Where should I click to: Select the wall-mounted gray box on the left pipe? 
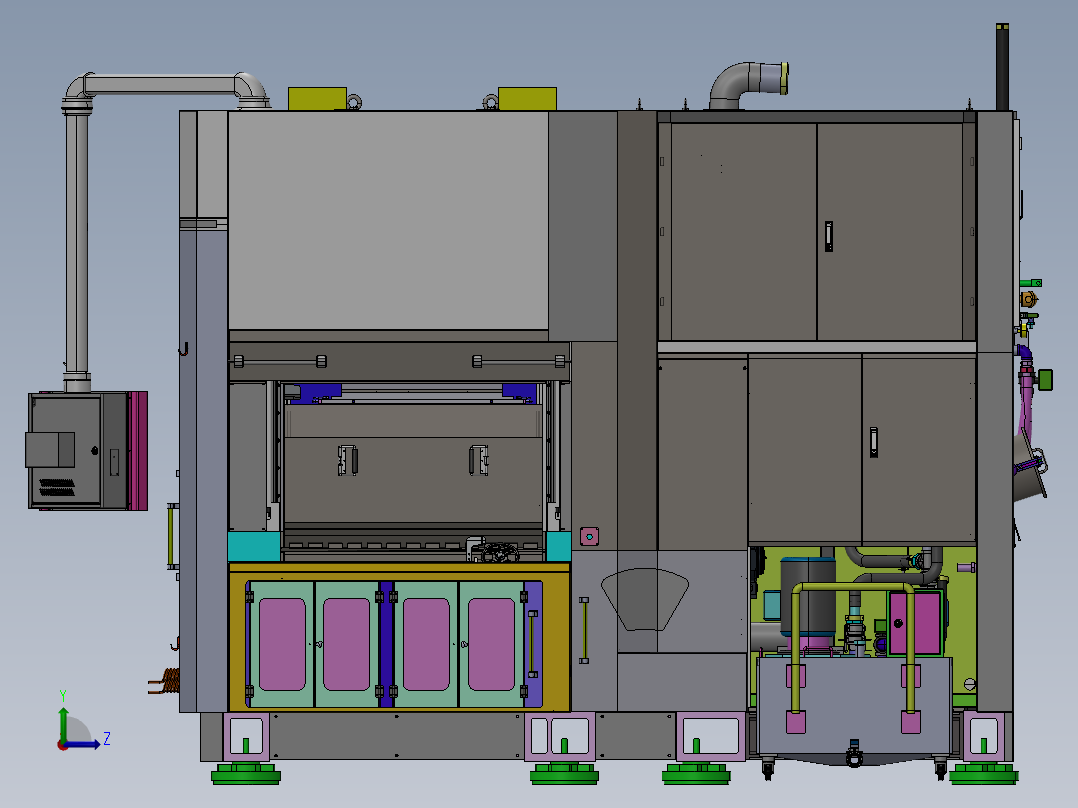[78, 450]
